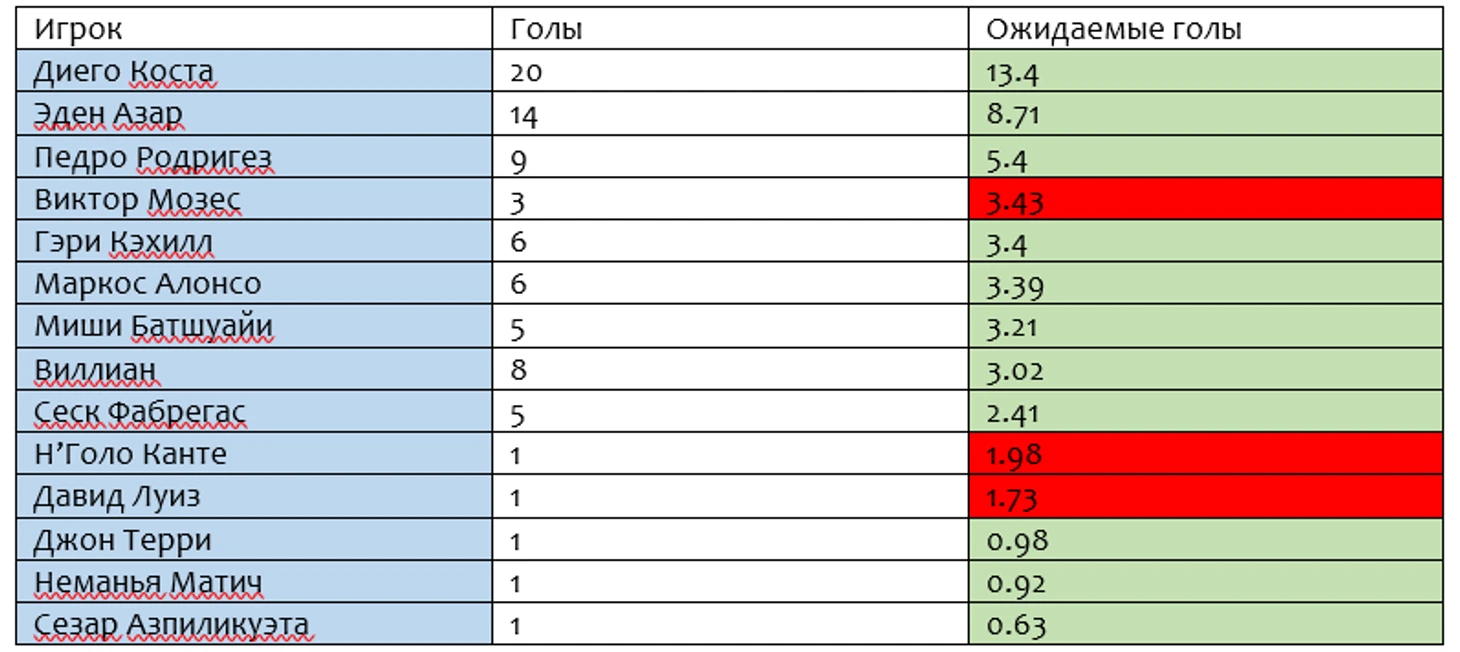Click the green cell showing 0.63

[x=1205, y=625]
